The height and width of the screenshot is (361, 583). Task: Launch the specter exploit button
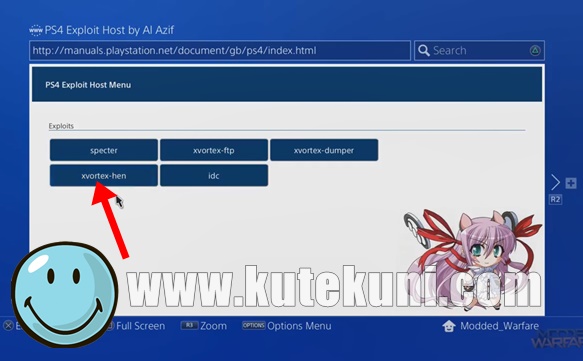coord(104,150)
